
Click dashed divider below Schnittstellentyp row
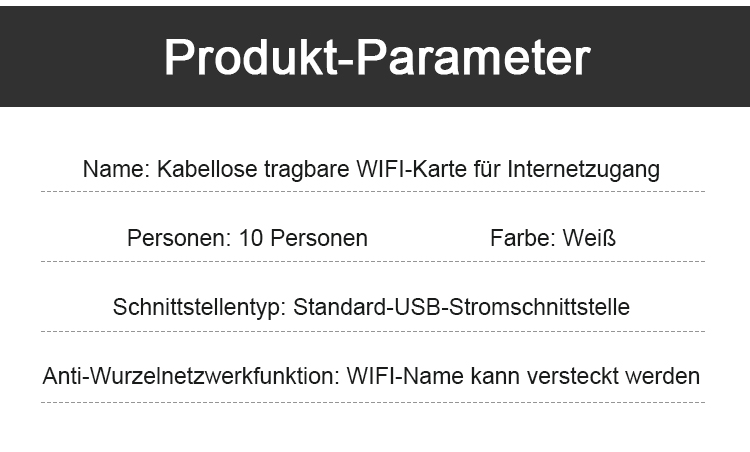[373, 331]
